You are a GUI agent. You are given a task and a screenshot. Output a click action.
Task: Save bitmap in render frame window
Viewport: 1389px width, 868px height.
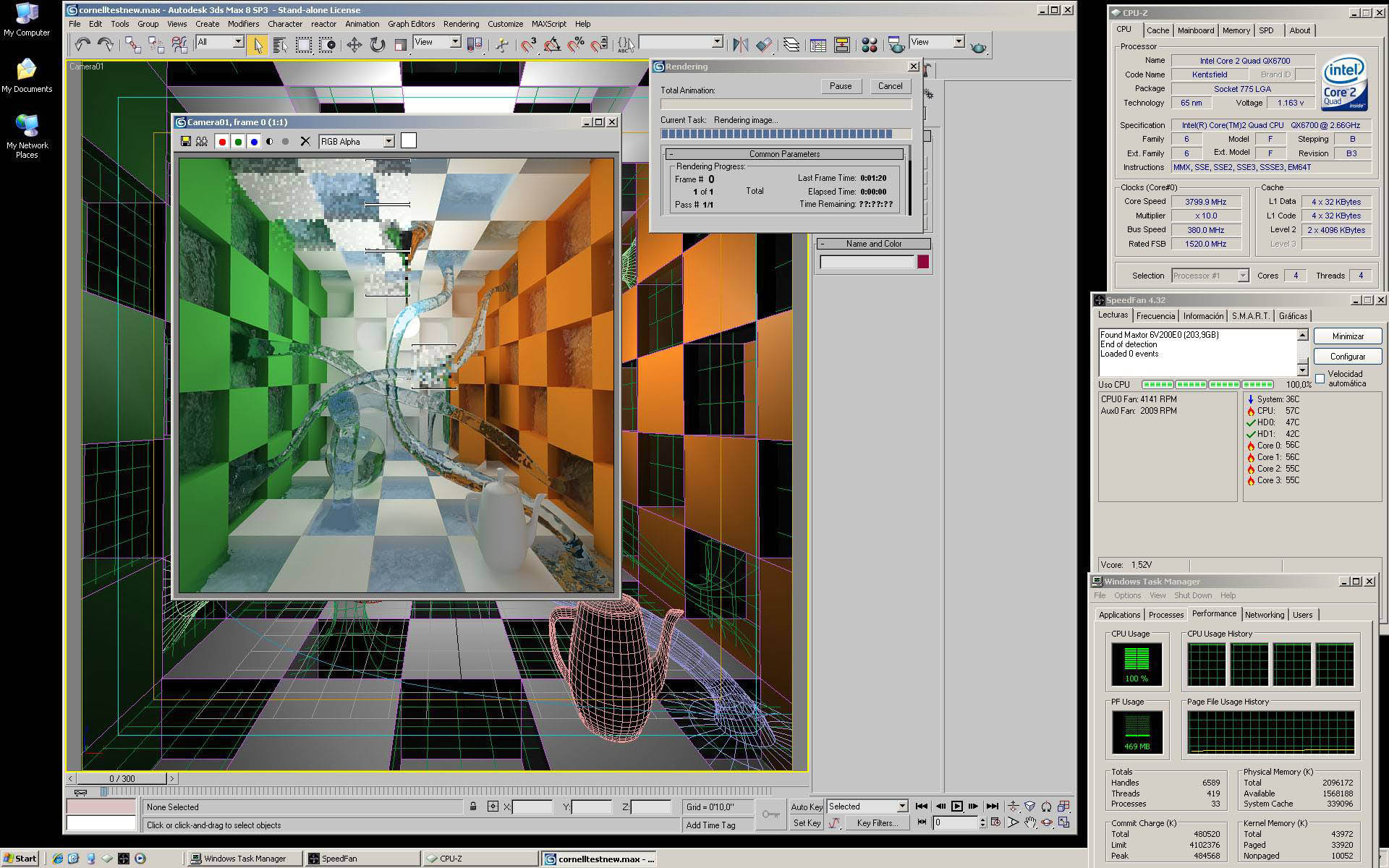pos(186,142)
